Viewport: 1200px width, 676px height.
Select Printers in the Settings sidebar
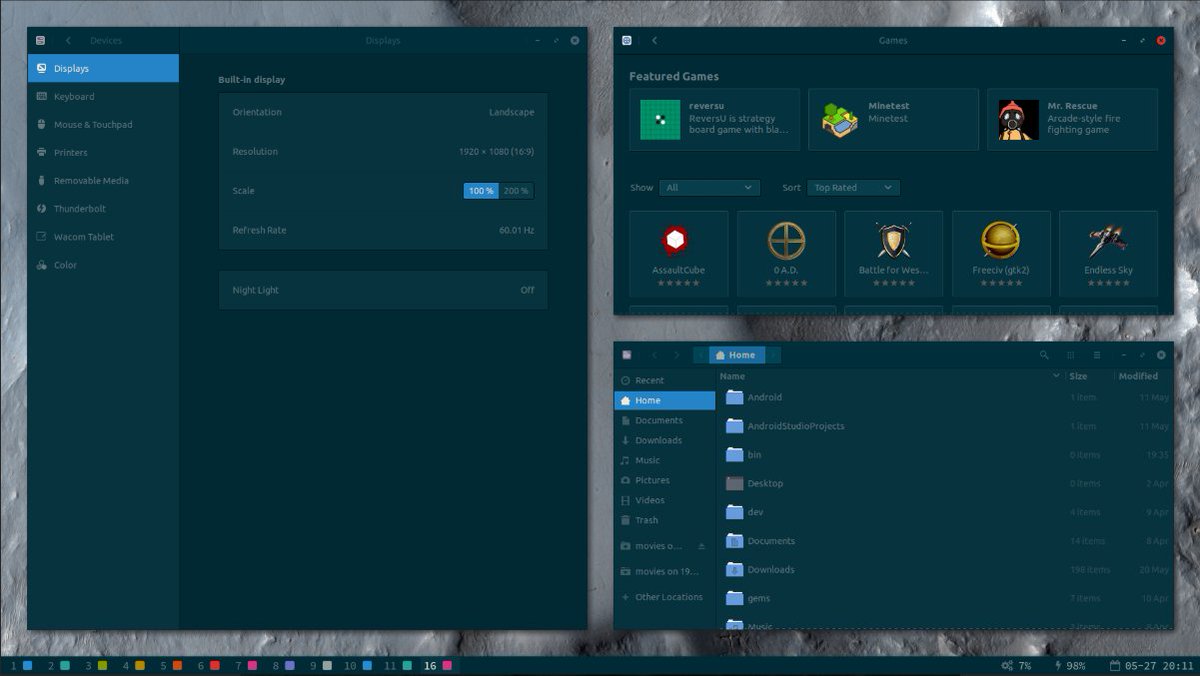pyautogui.click(x=72, y=152)
